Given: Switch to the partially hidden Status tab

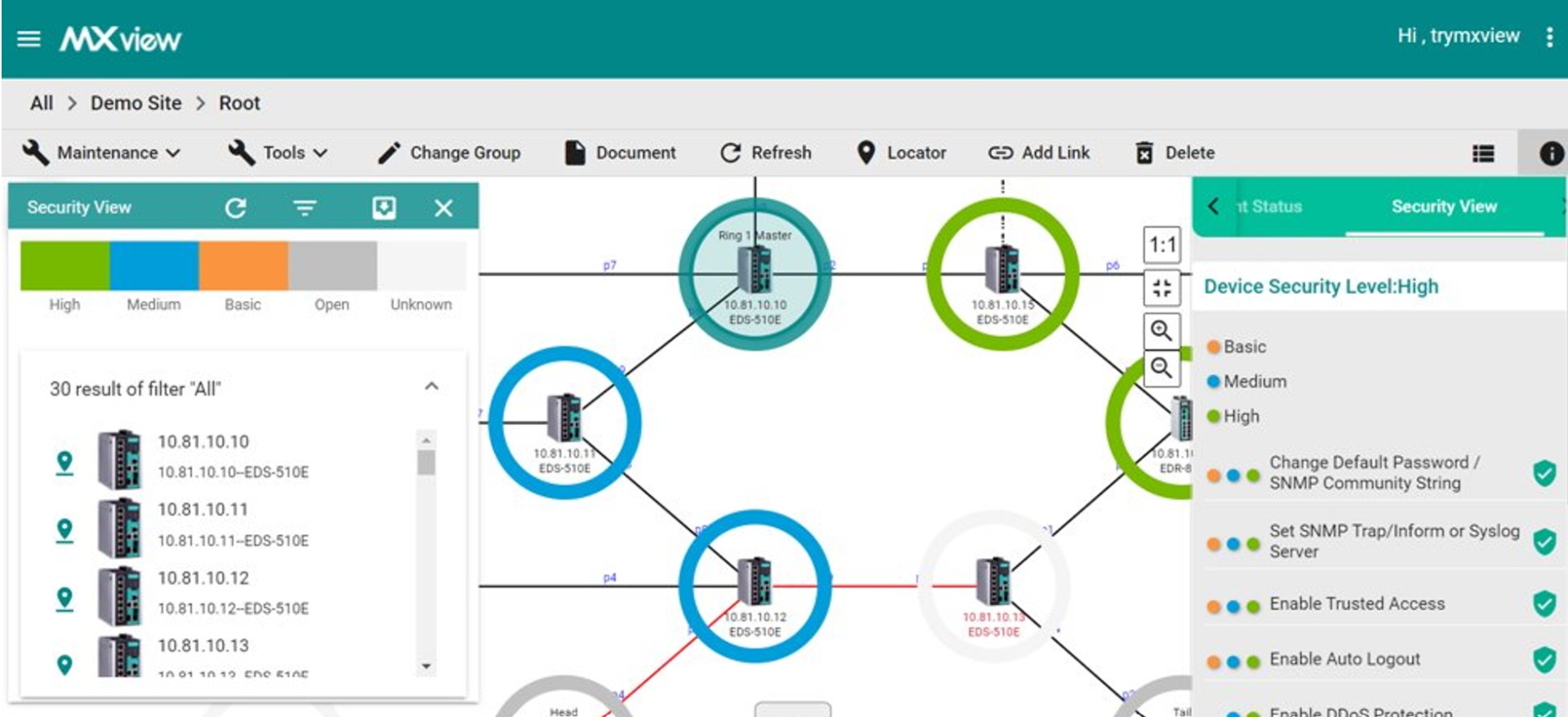Looking at the screenshot, I should click(x=1269, y=207).
